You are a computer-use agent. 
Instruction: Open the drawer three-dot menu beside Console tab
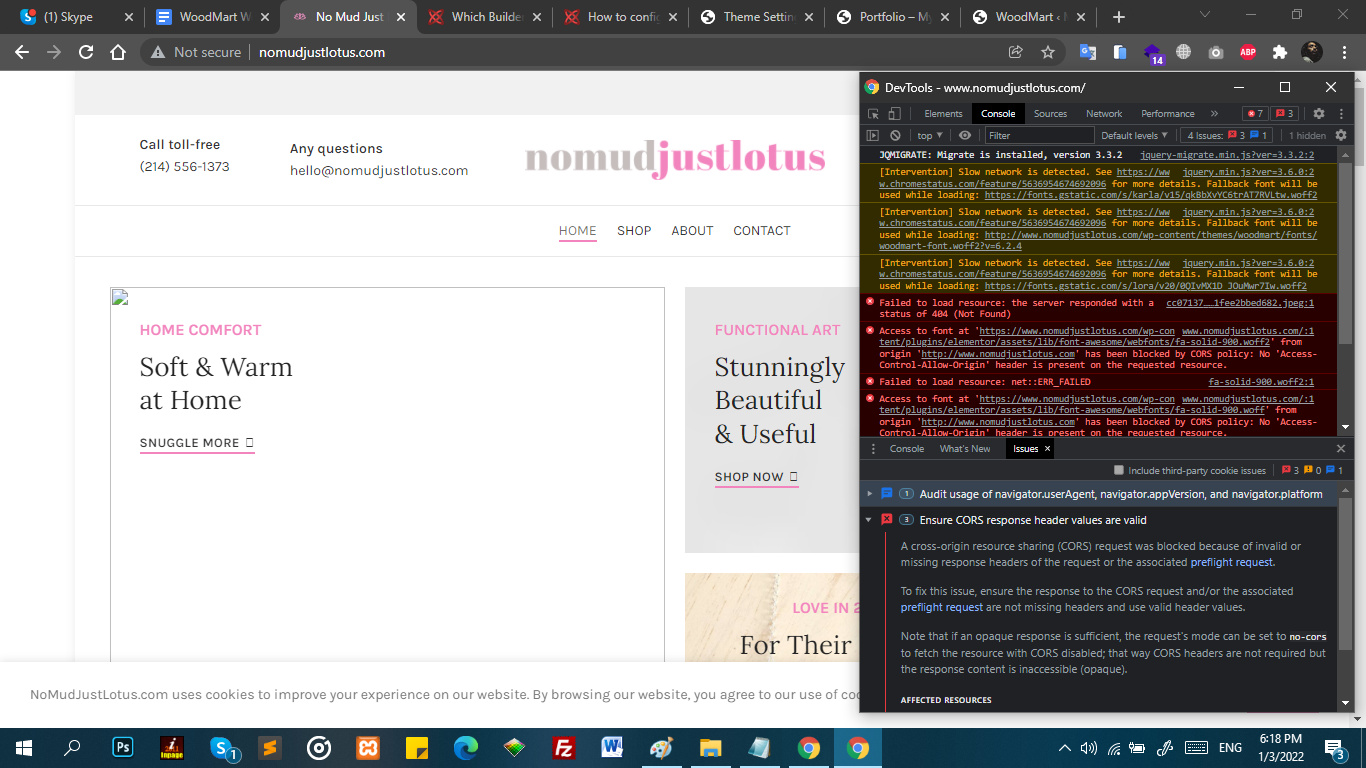(x=873, y=449)
